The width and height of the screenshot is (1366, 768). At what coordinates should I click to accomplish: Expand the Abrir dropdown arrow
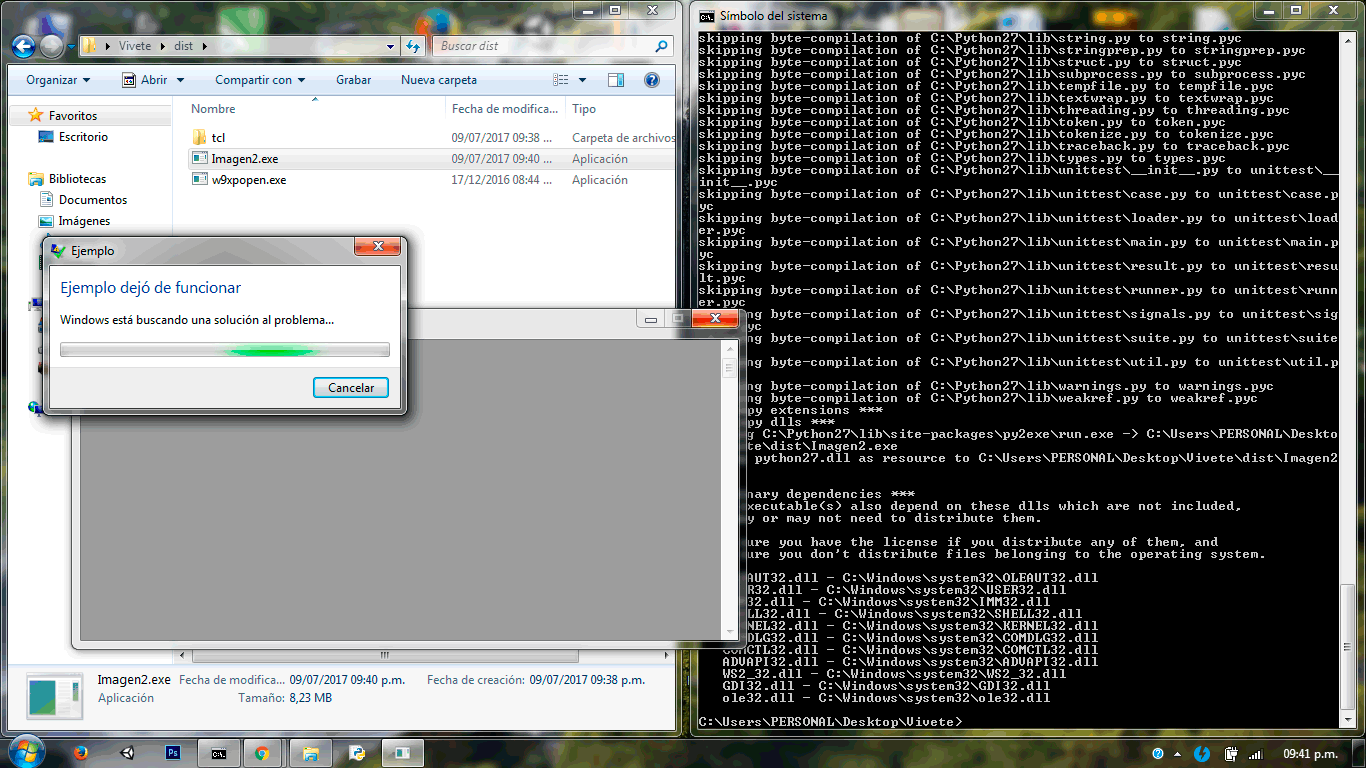pos(180,80)
